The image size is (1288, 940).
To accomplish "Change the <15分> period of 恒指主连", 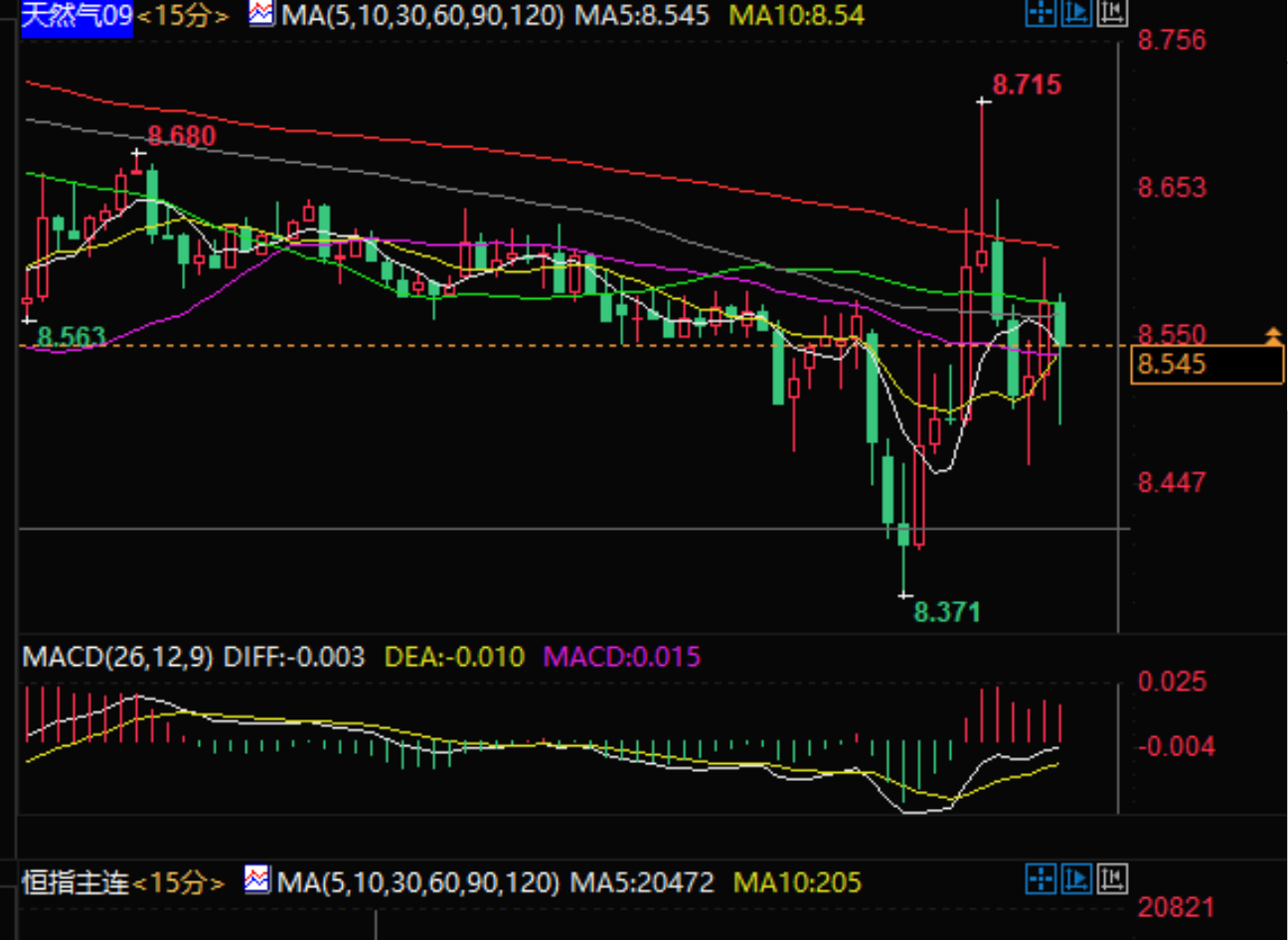I will click(x=179, y=882).
